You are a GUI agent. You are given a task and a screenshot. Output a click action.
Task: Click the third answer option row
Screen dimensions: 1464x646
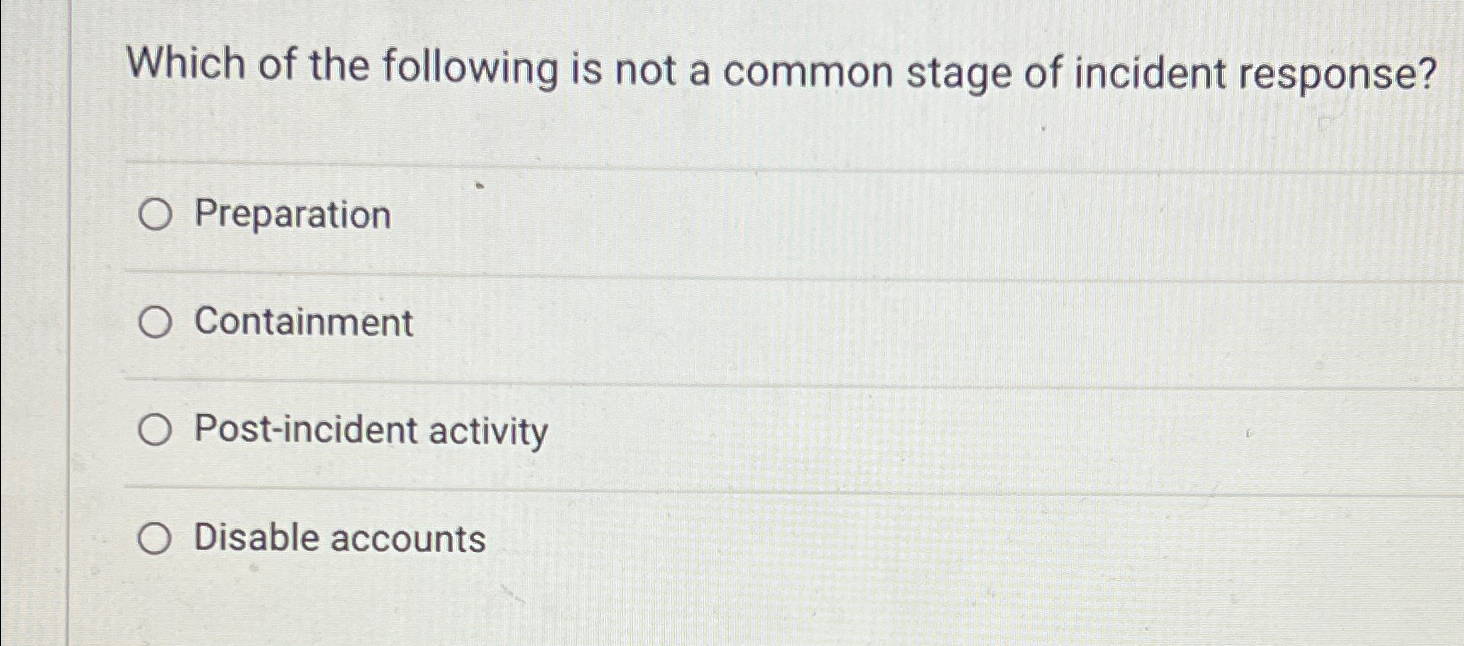point(700,430)
